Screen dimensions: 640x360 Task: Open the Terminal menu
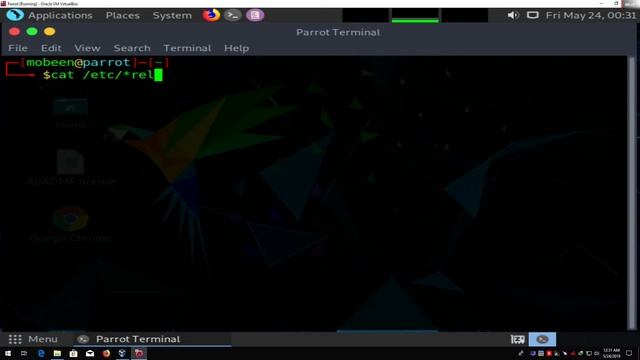[187, 48]
